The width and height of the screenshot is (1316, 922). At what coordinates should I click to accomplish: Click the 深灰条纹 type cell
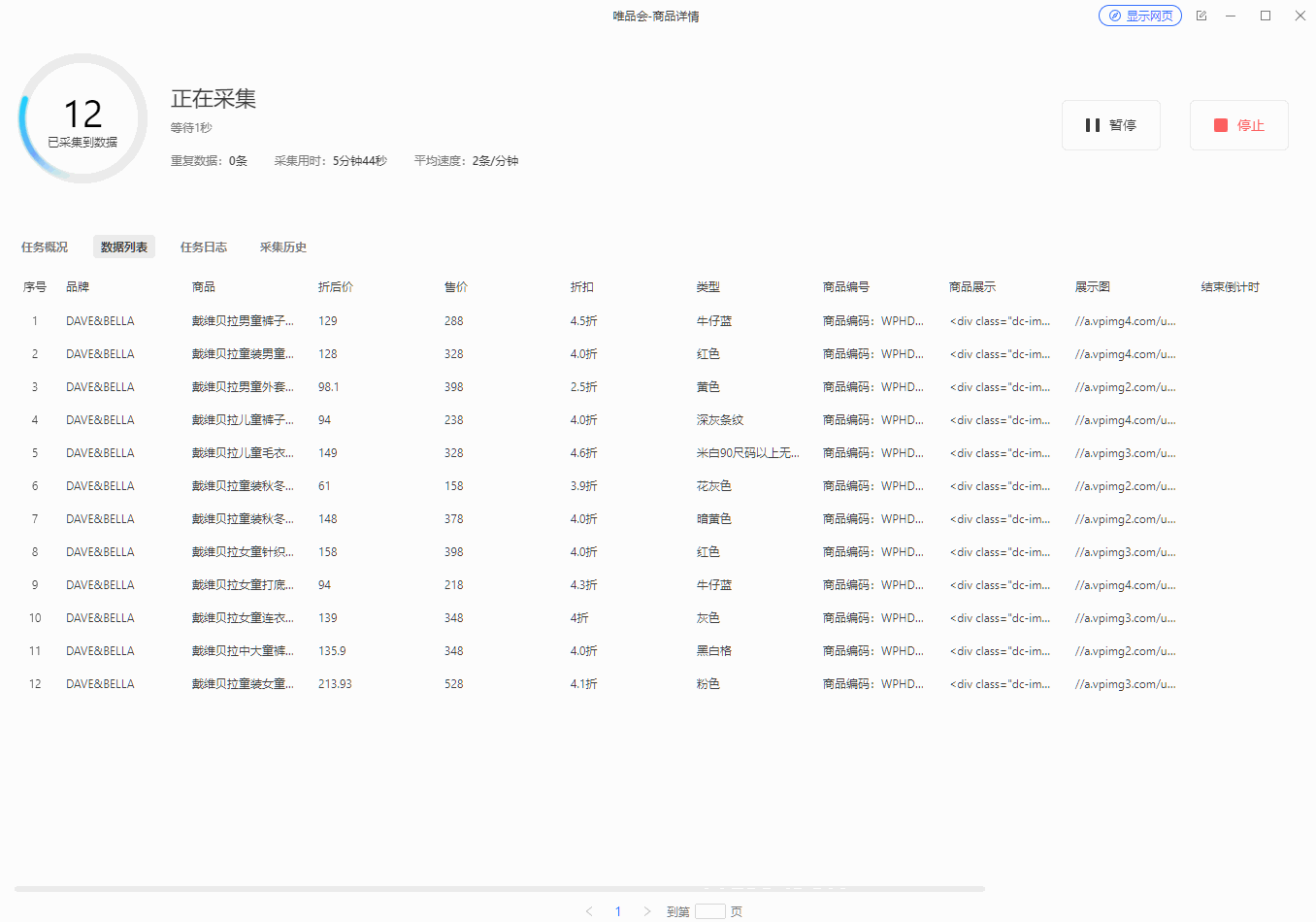click(720, 420)
